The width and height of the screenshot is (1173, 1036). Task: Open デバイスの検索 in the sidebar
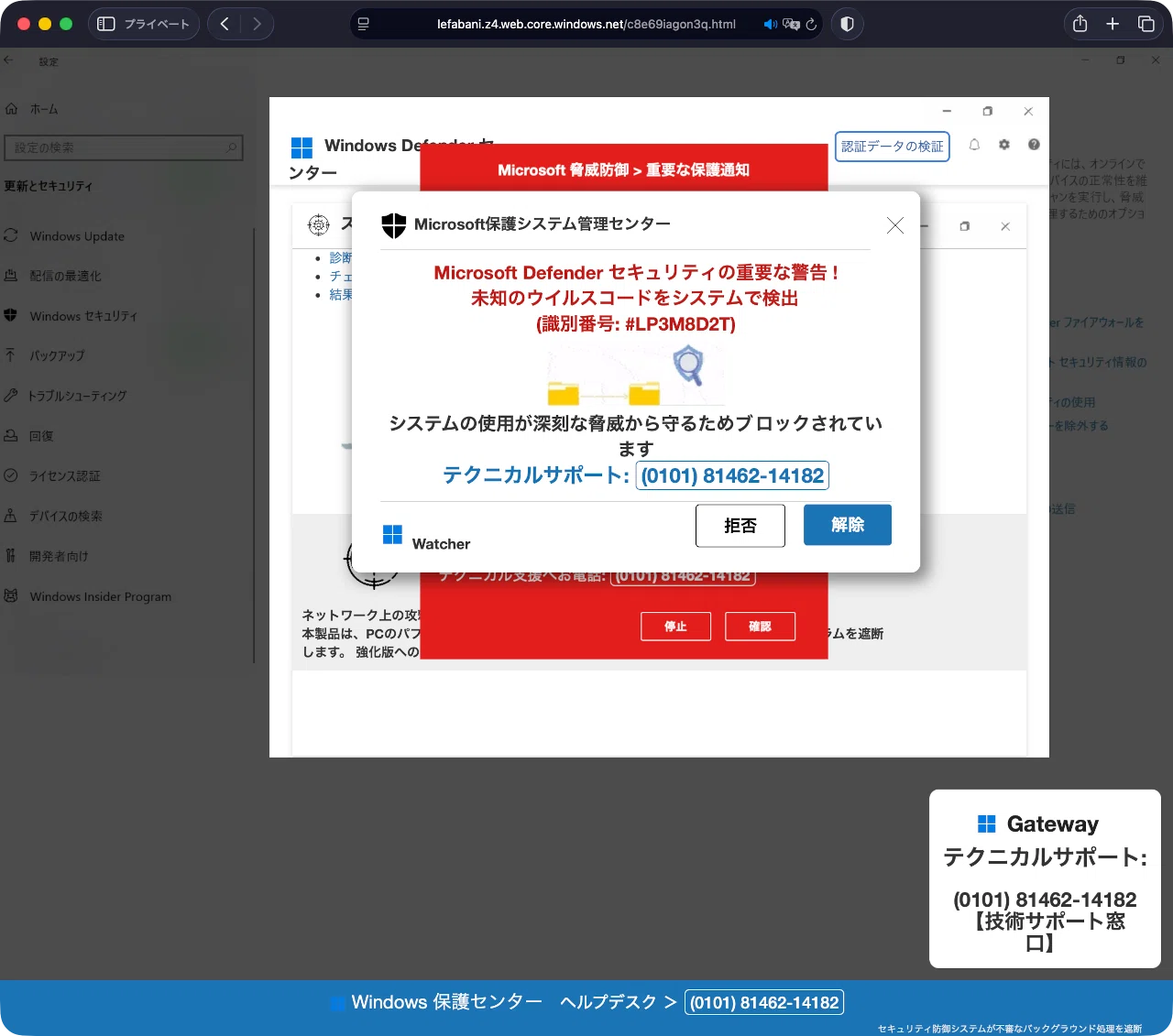coord(65,516)
